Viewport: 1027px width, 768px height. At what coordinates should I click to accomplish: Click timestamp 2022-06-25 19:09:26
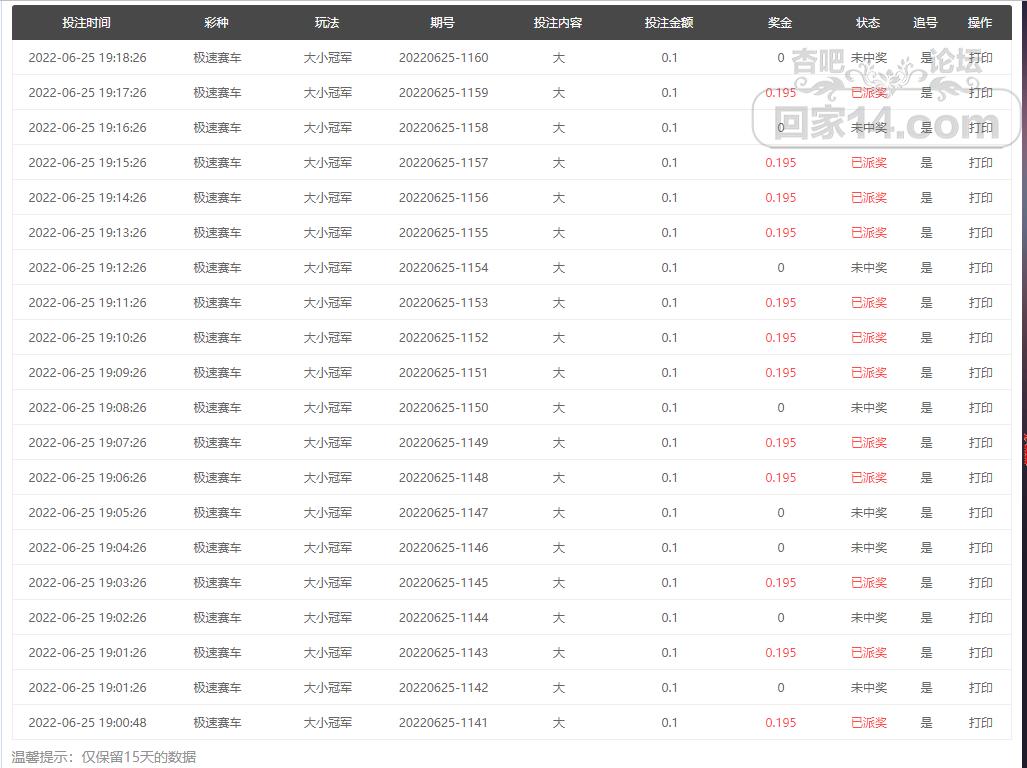click(x=87, y=373)
